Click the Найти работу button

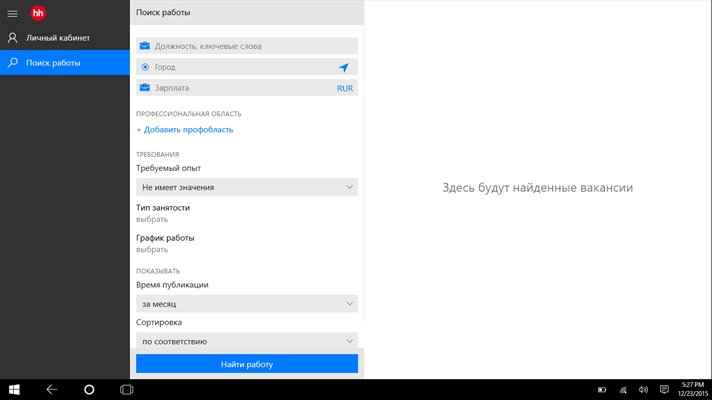click(x=247, y=364)
